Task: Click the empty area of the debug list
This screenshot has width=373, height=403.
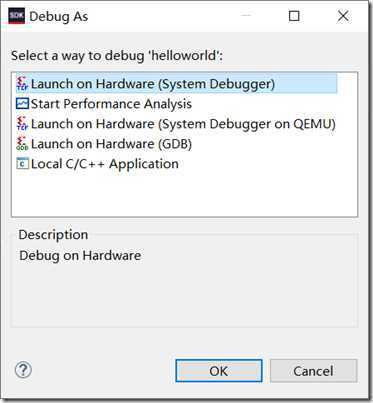Action: click(x=184, y=193)
